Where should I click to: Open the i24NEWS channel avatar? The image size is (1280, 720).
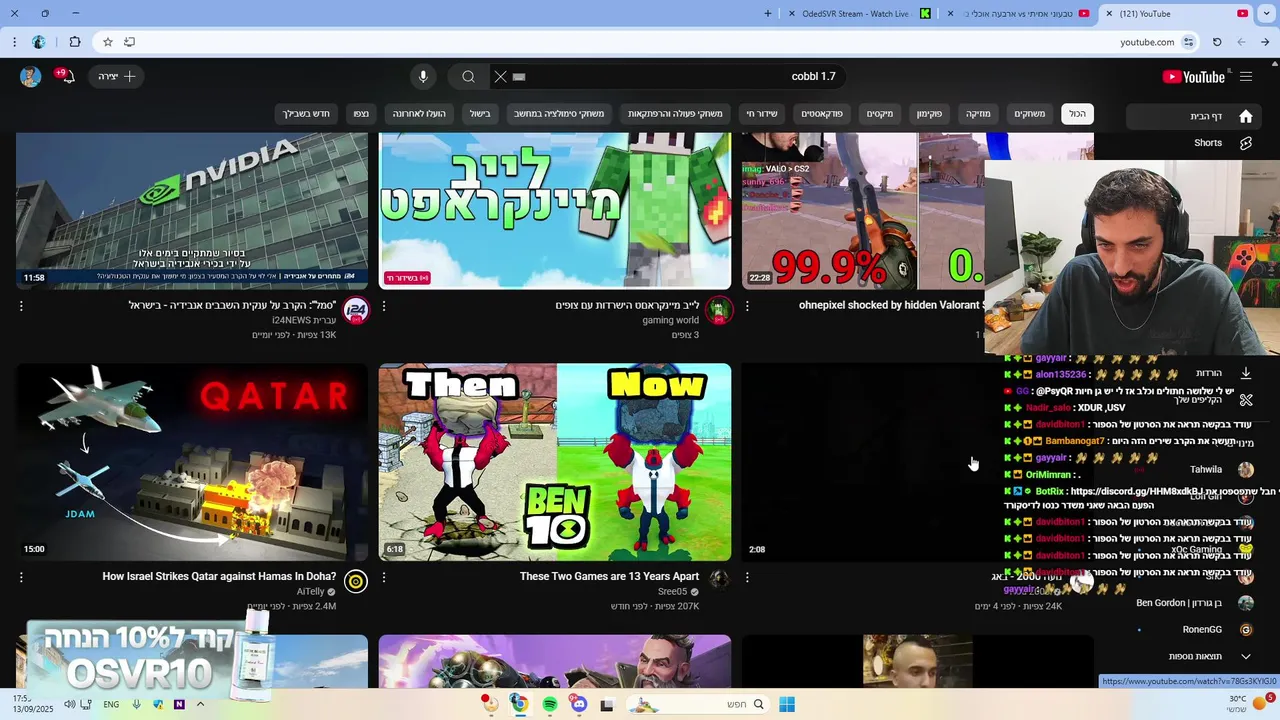(x=356, y=310)
